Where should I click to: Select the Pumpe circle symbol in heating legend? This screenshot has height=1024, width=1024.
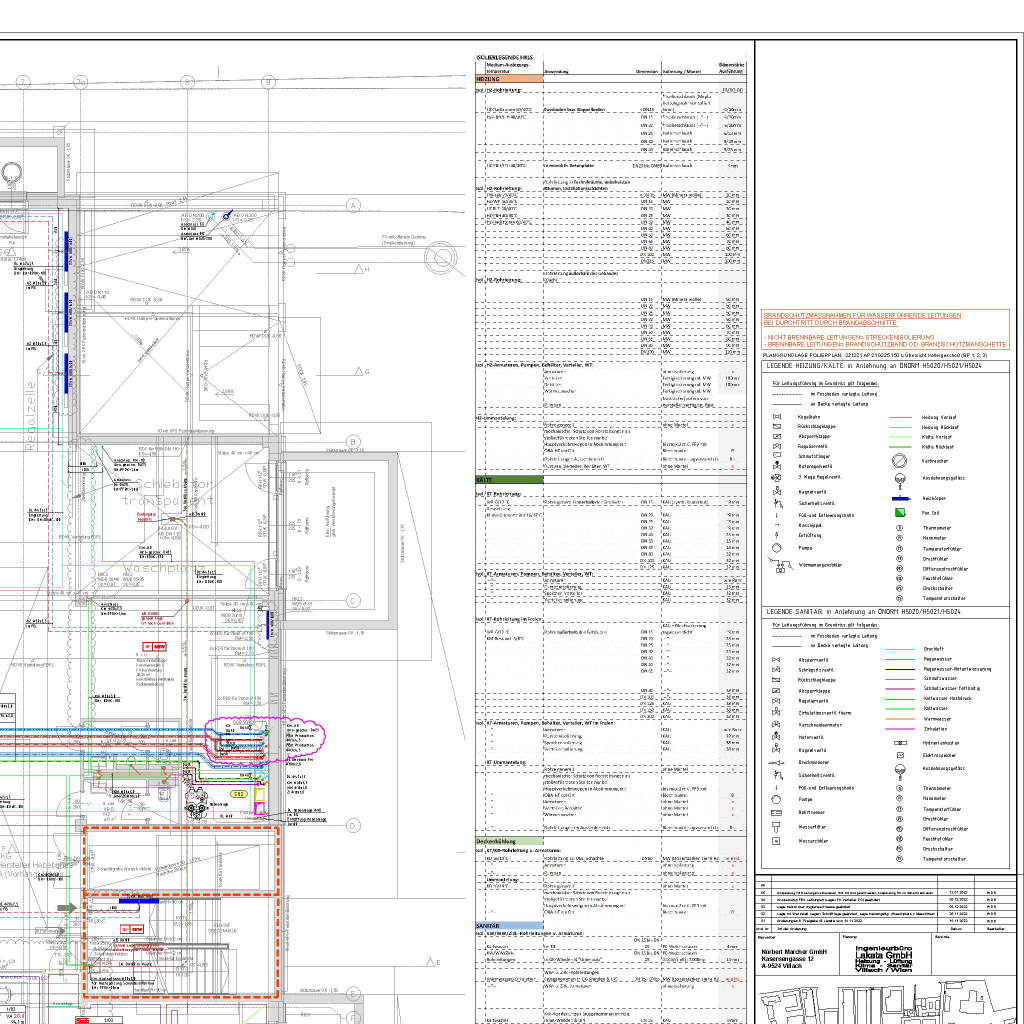(775, 548)
